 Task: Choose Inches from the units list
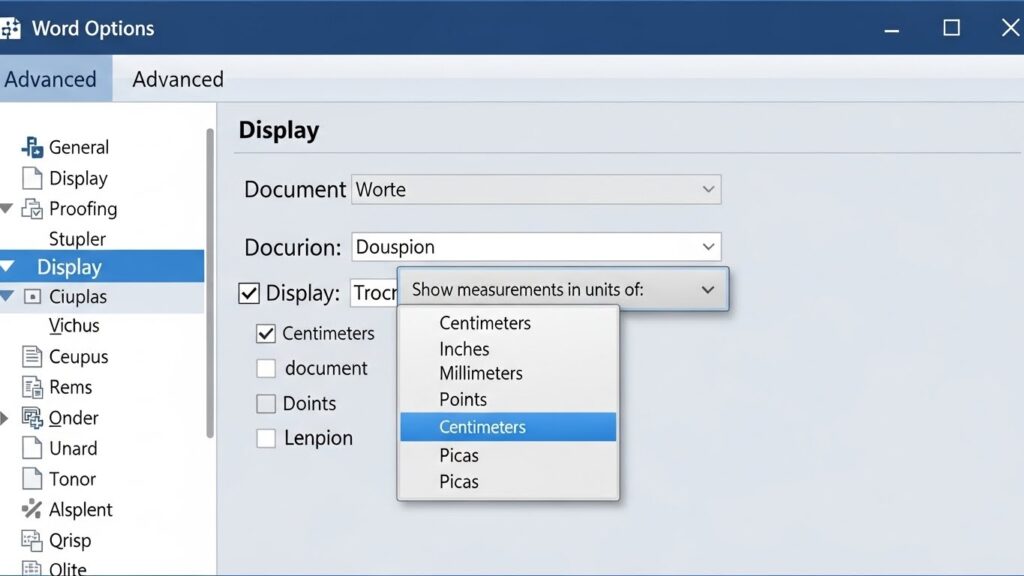pos(464,349)
